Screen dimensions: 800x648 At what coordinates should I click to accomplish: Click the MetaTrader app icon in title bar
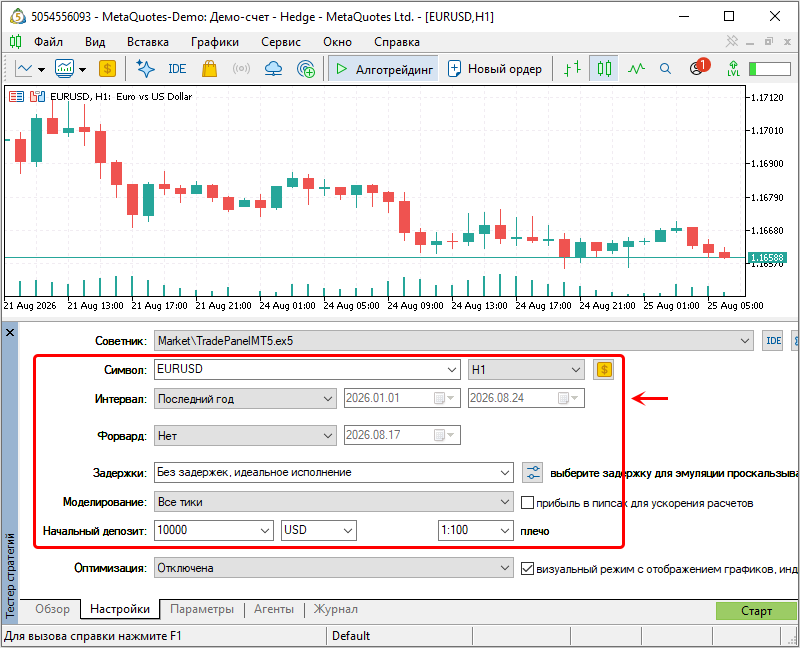[x=17, y=17]
